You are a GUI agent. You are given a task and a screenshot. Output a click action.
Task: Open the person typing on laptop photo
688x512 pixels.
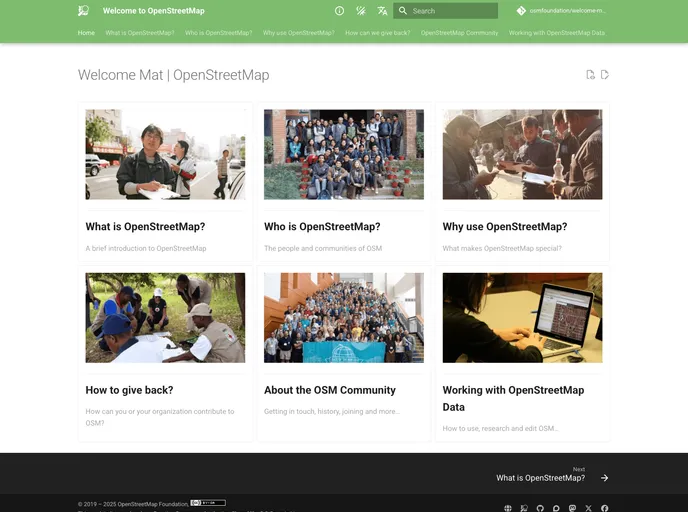pyautogui.click(x=522, y=318)
